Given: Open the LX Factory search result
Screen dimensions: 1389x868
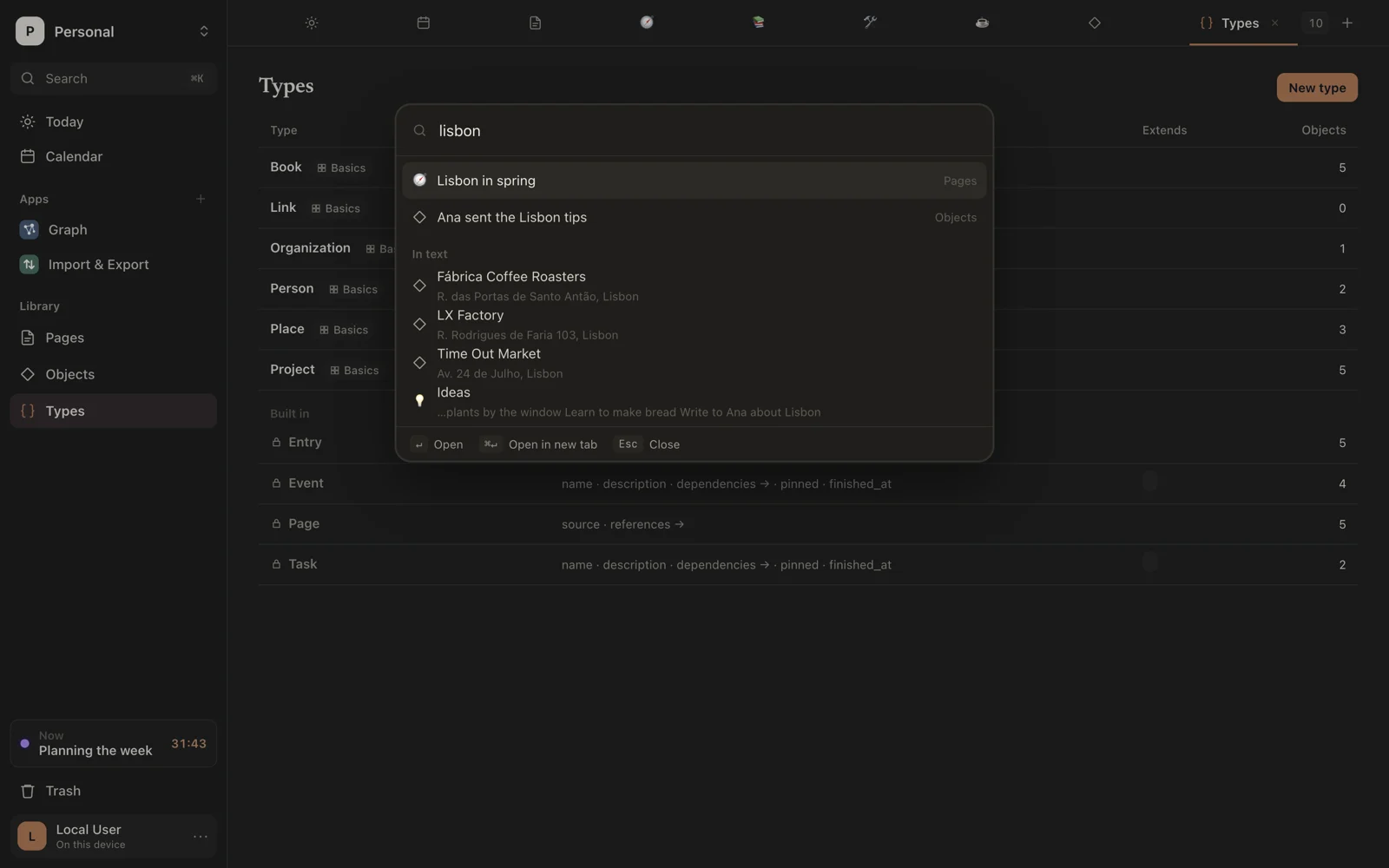Looking at the screenshot, I should click(x=694, y=325).
